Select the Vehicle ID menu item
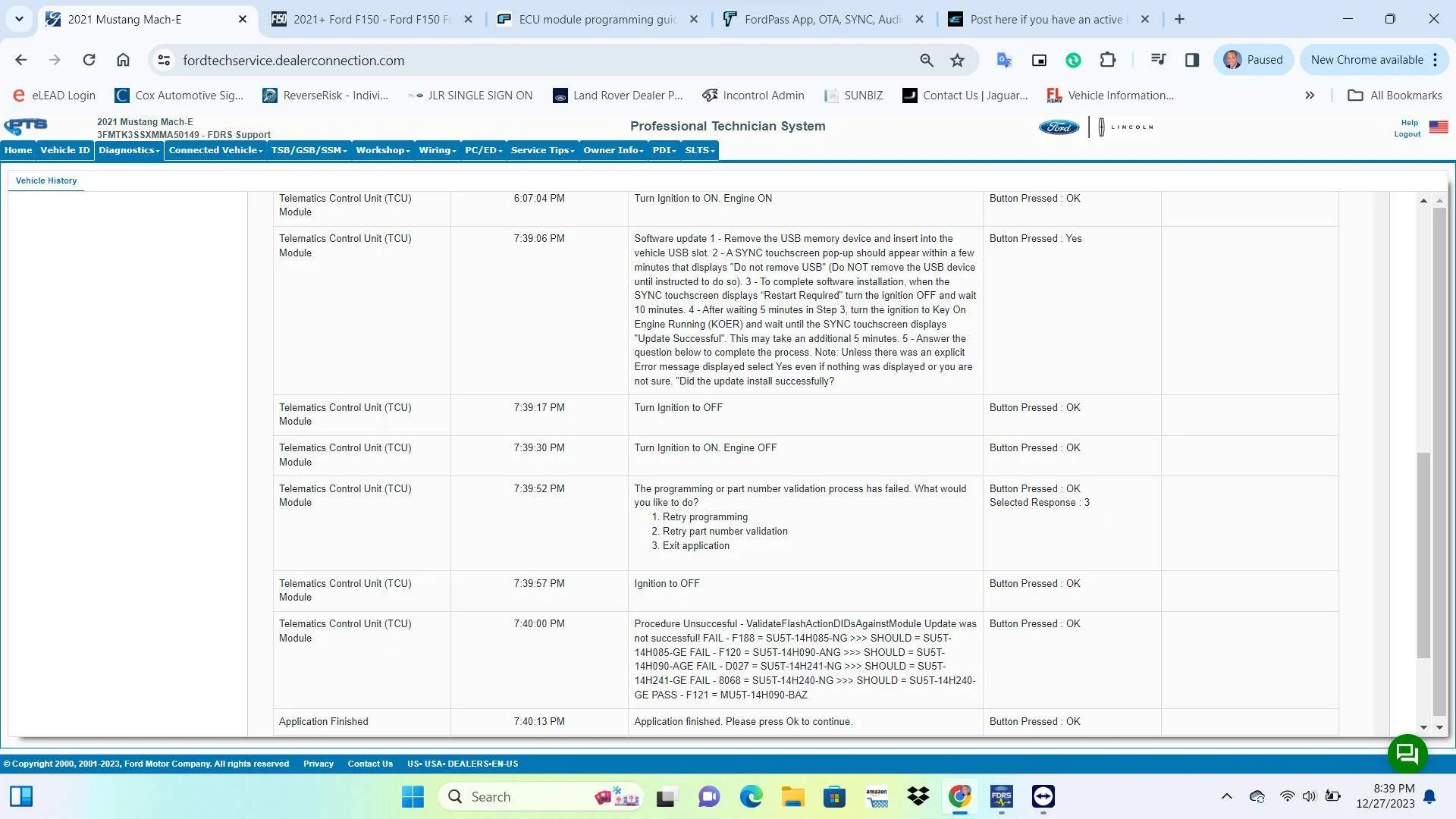The width and height of the screenshot is (1456, 819). [x=64, y=150]
